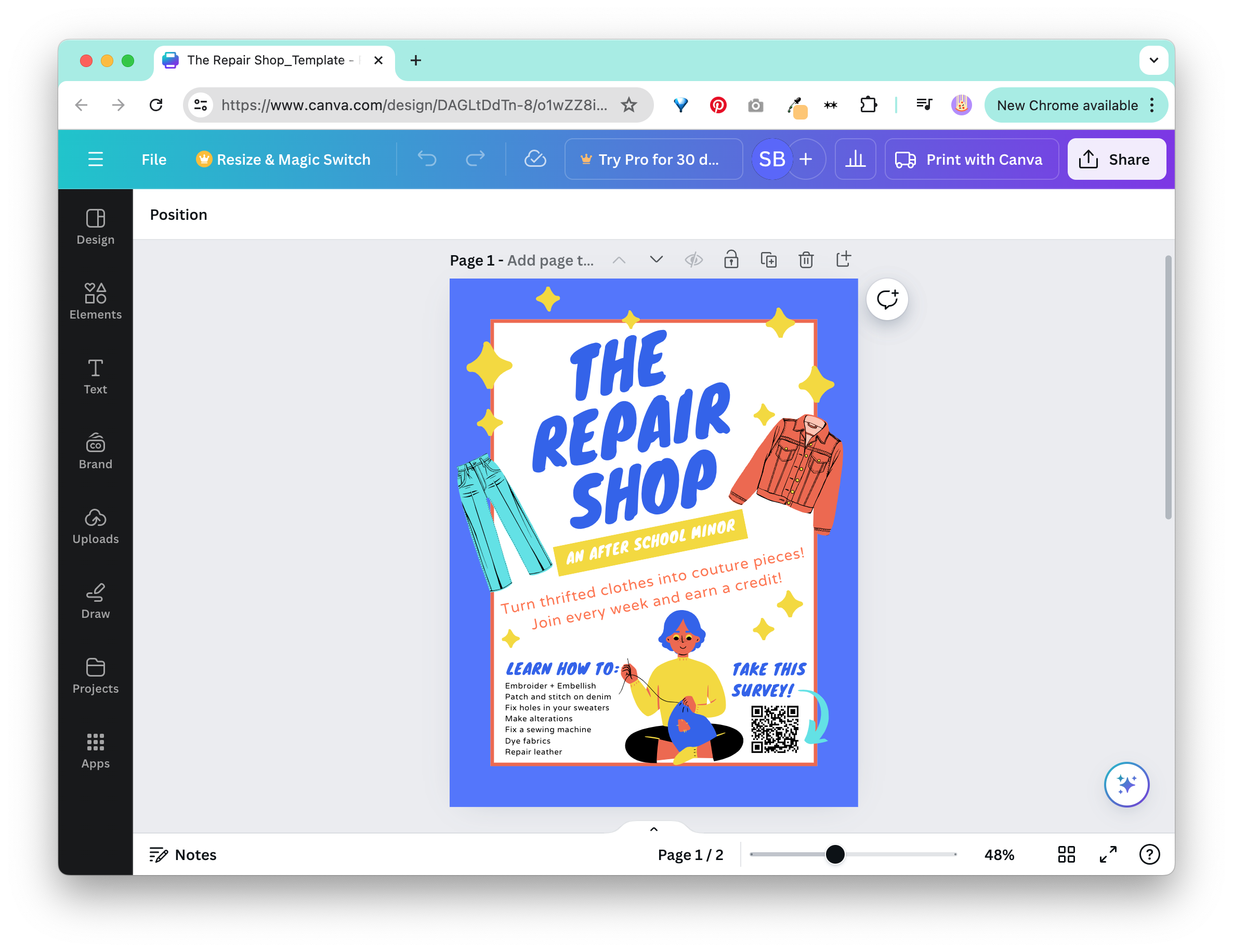
Task: Click the Position button
Action: (x=178, y=215)
